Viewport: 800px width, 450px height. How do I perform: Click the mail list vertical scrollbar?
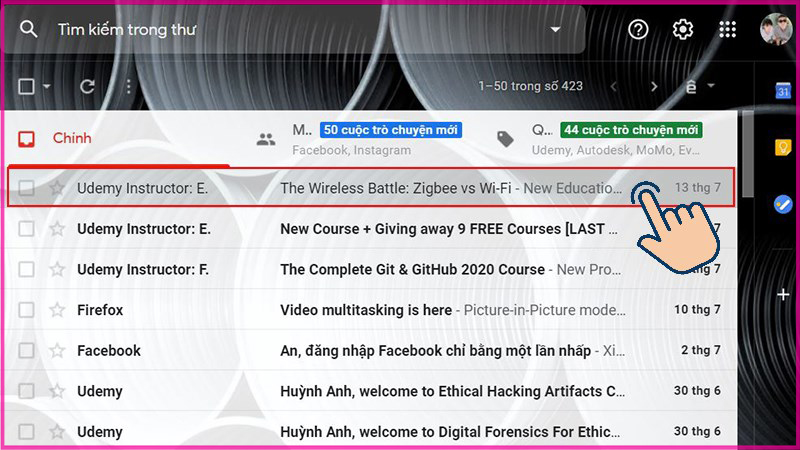click(747, 156)
